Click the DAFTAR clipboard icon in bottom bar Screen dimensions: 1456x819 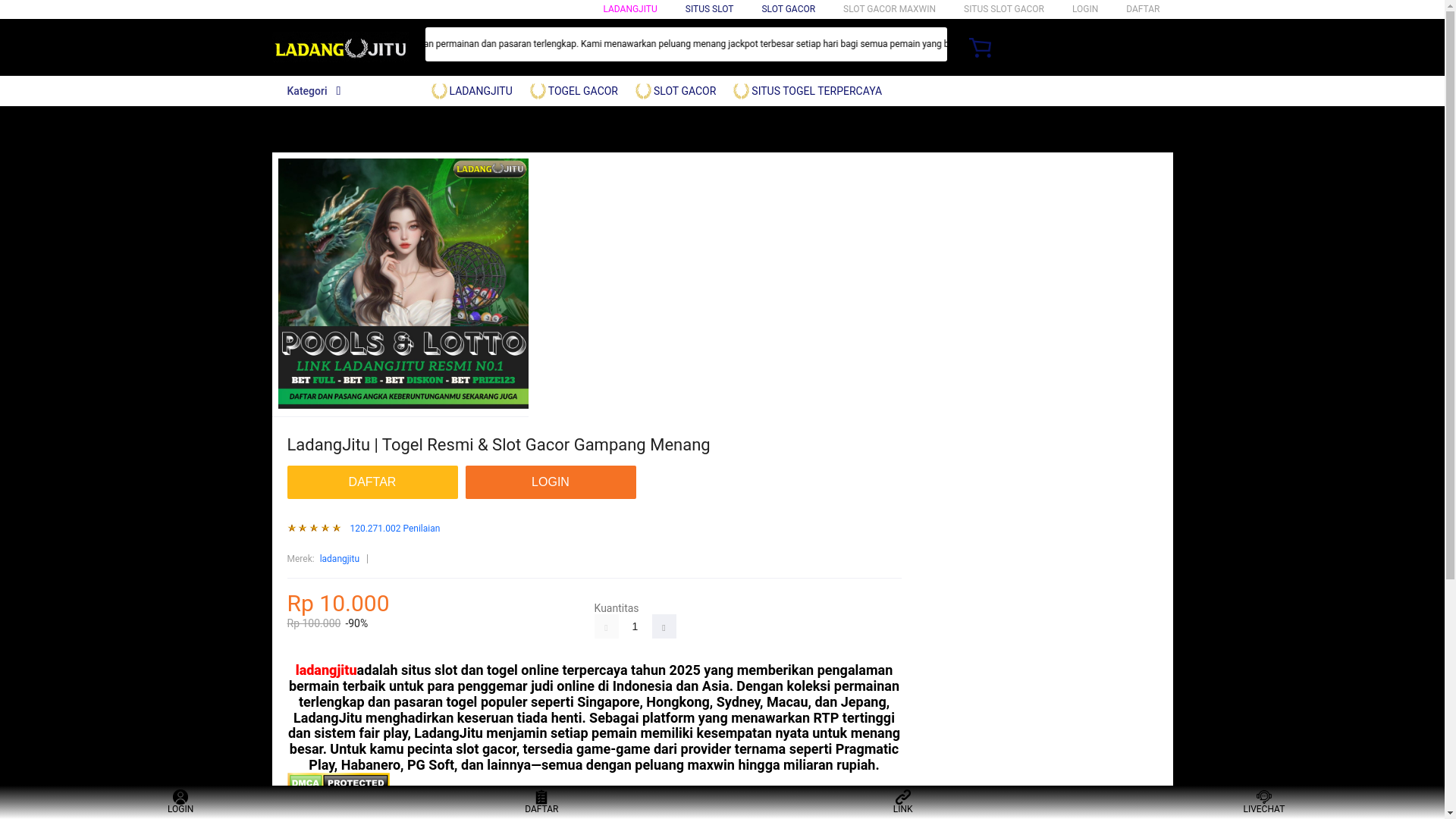(x=541, y=796)
